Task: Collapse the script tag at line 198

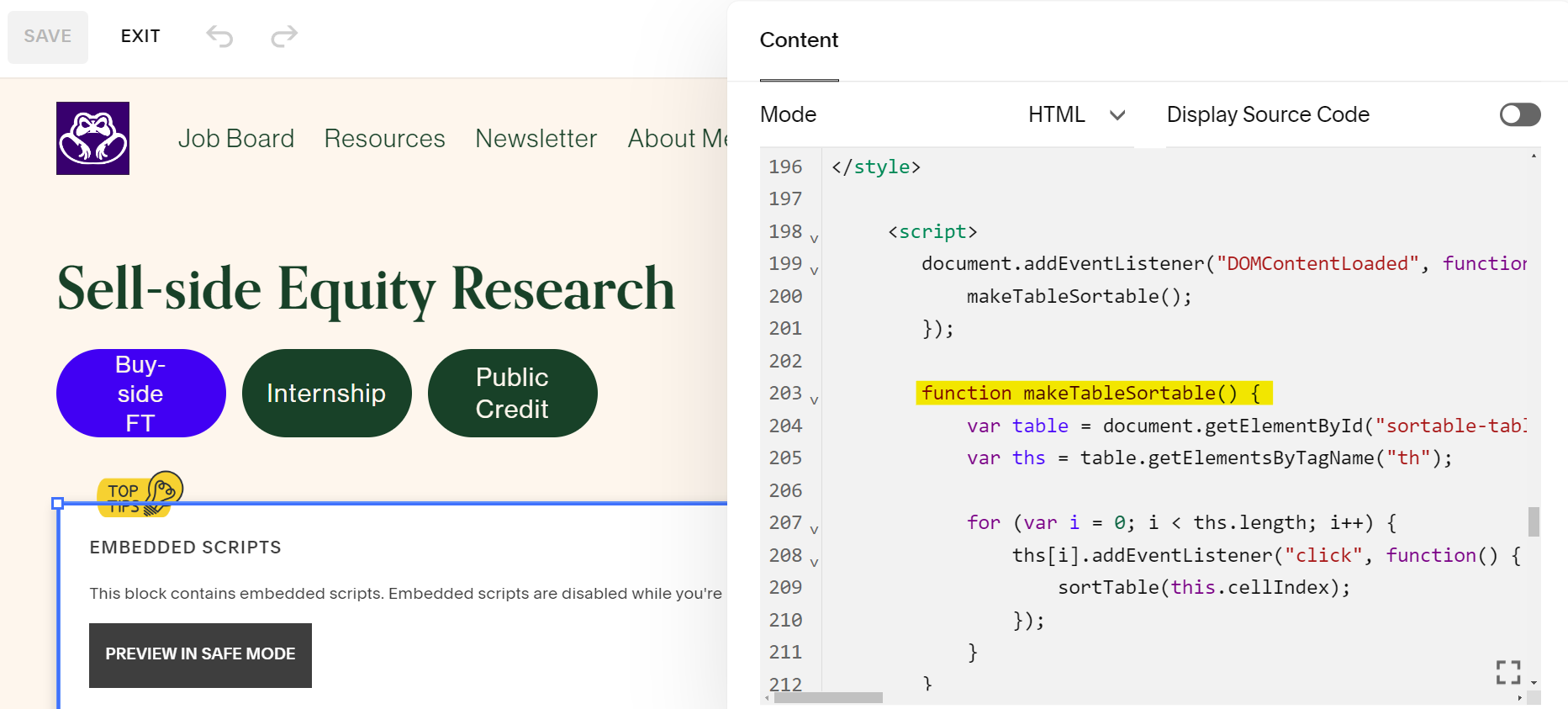Action: tap(814, 239)
